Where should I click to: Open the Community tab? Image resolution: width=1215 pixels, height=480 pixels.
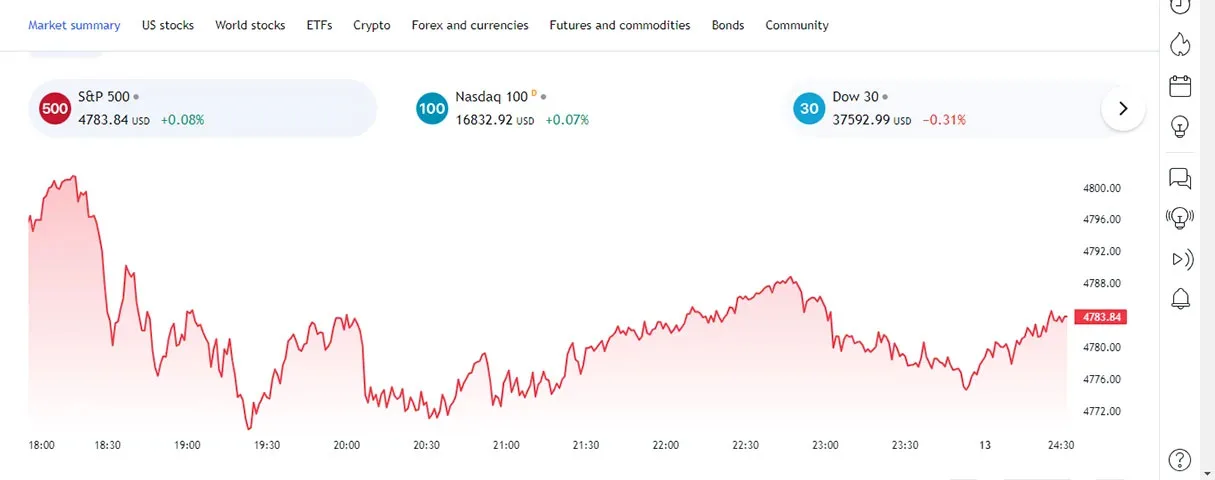[x=797, y=25]
